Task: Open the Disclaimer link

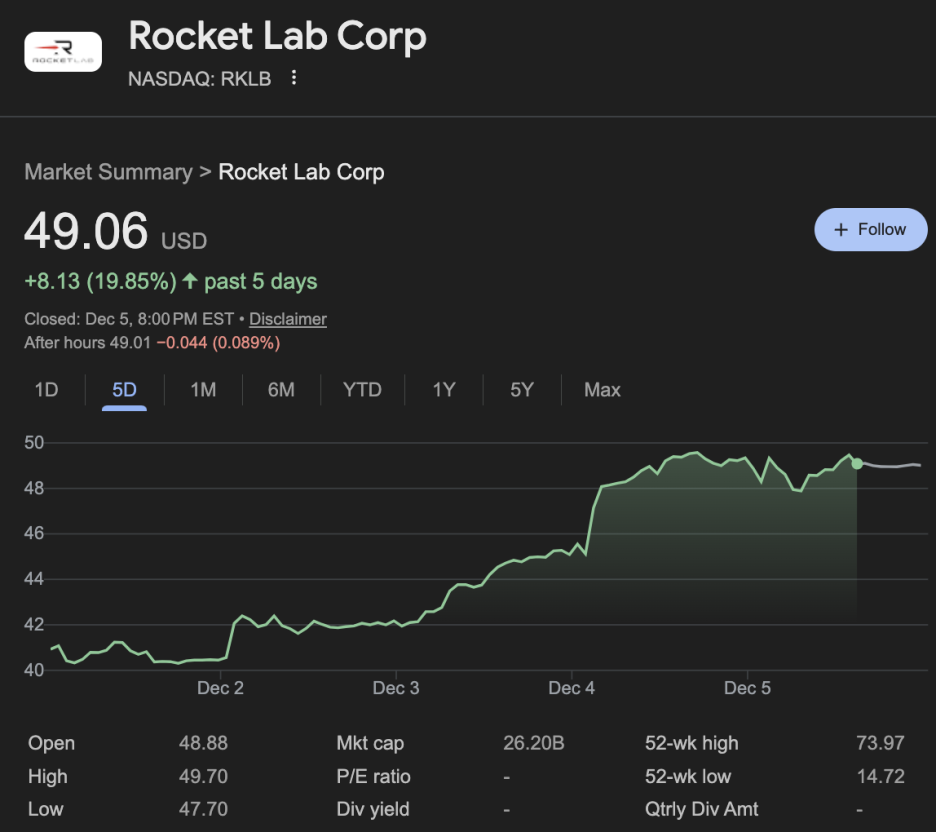Action: tap(288, 319)
